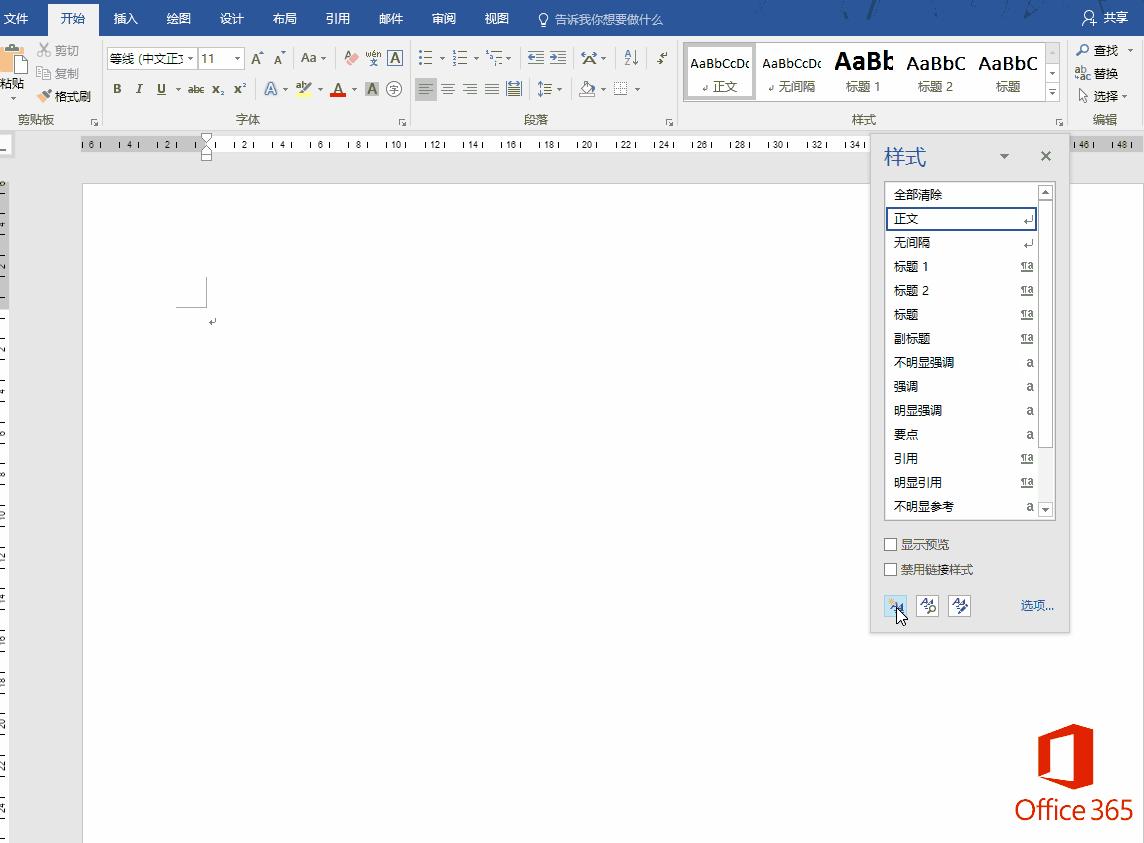
Task: Enable the 显示预览 checkbox
Action: coord(890,545)
